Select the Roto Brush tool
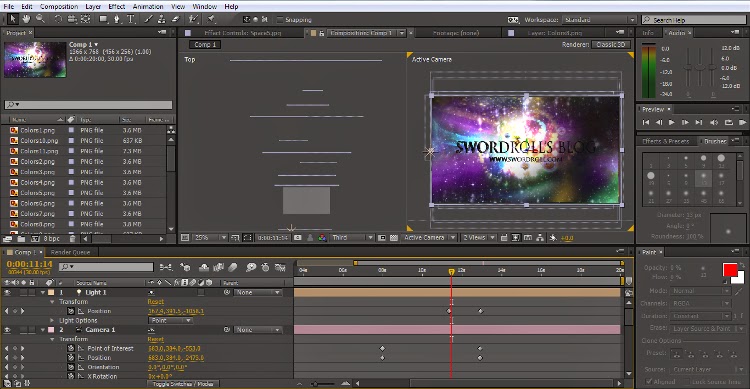The height and width of the screenshot is (389, 750). click(193, 19)
